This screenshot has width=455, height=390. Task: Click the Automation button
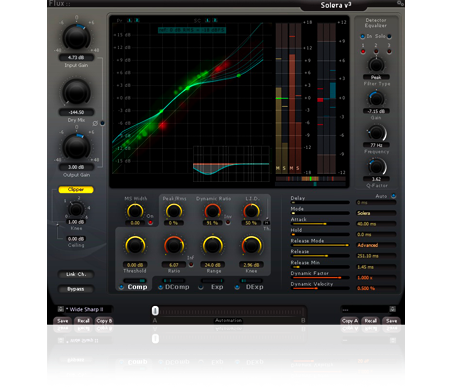pos(229,320)
